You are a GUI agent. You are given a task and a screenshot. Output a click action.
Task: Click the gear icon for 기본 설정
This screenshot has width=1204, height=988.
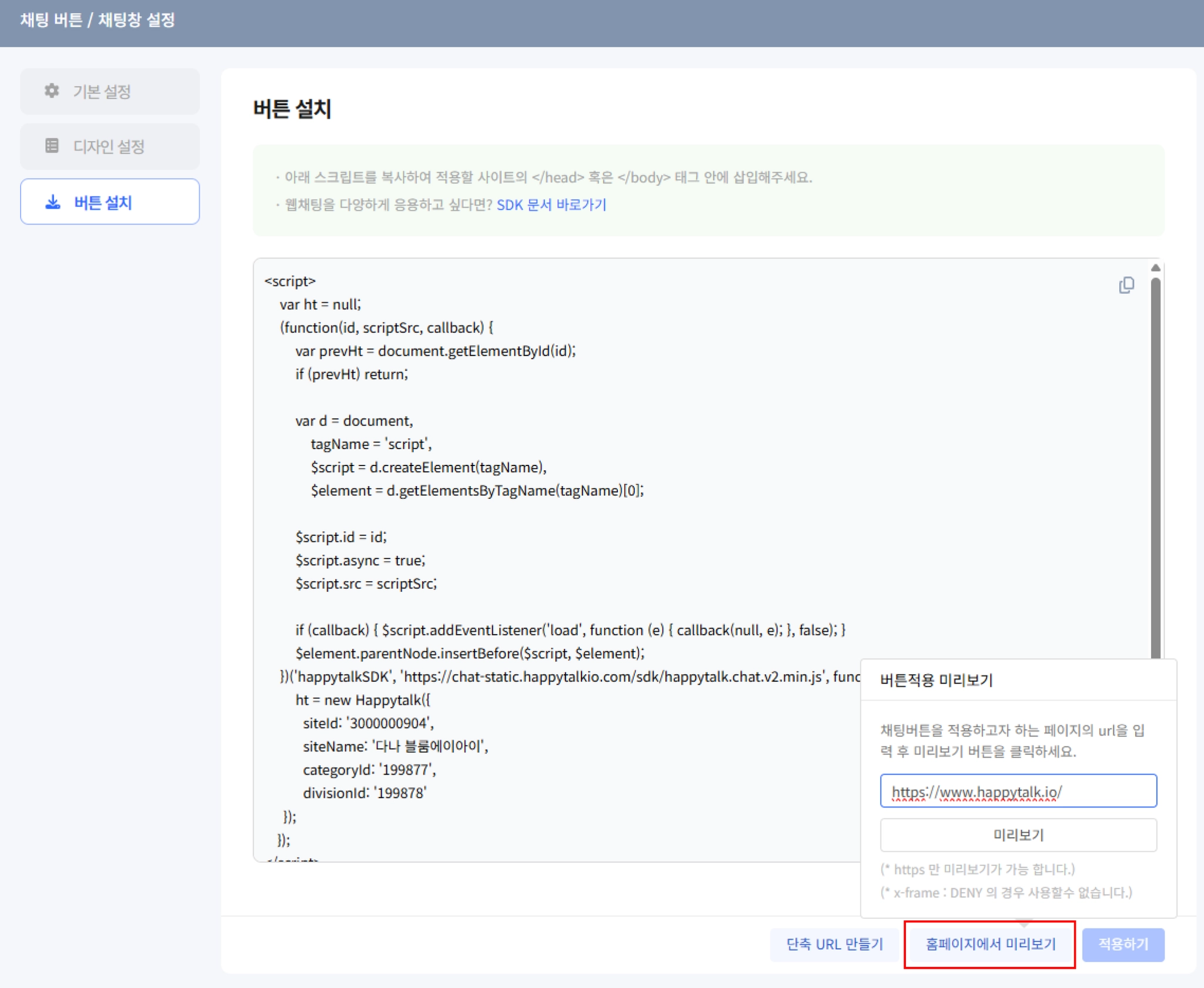pos(52,91)
